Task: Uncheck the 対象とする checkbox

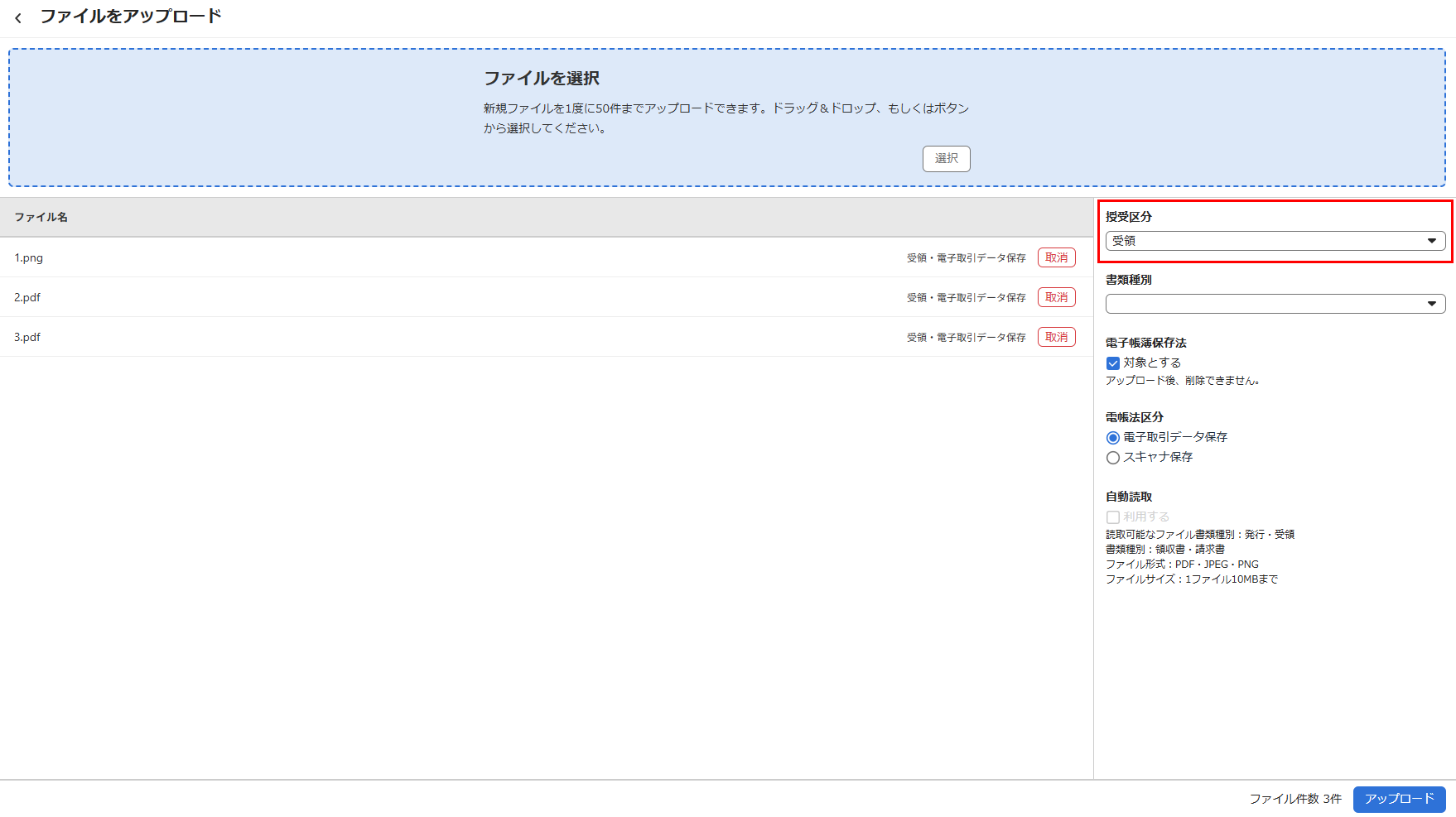Action: [1113, 363]
